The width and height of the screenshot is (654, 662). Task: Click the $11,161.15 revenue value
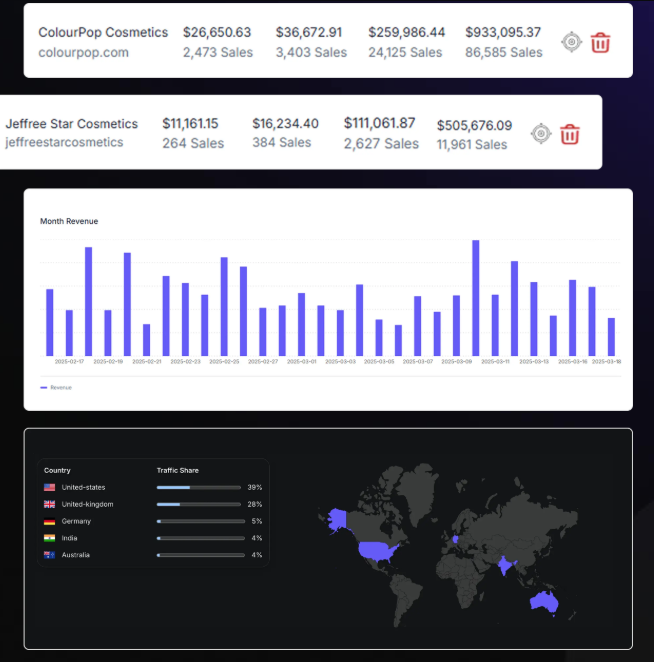pos(190,124)
